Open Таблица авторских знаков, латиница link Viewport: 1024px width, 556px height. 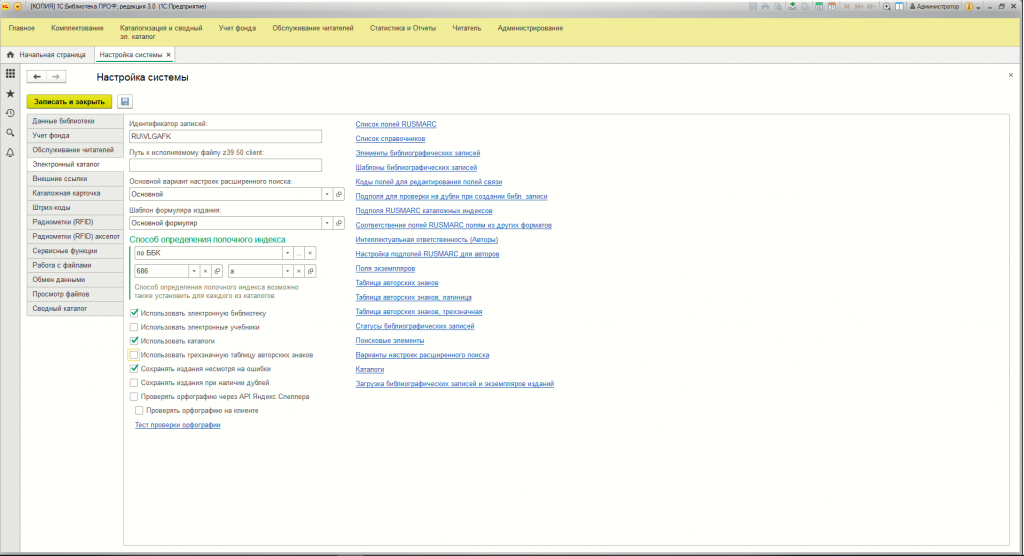point(413,297)
